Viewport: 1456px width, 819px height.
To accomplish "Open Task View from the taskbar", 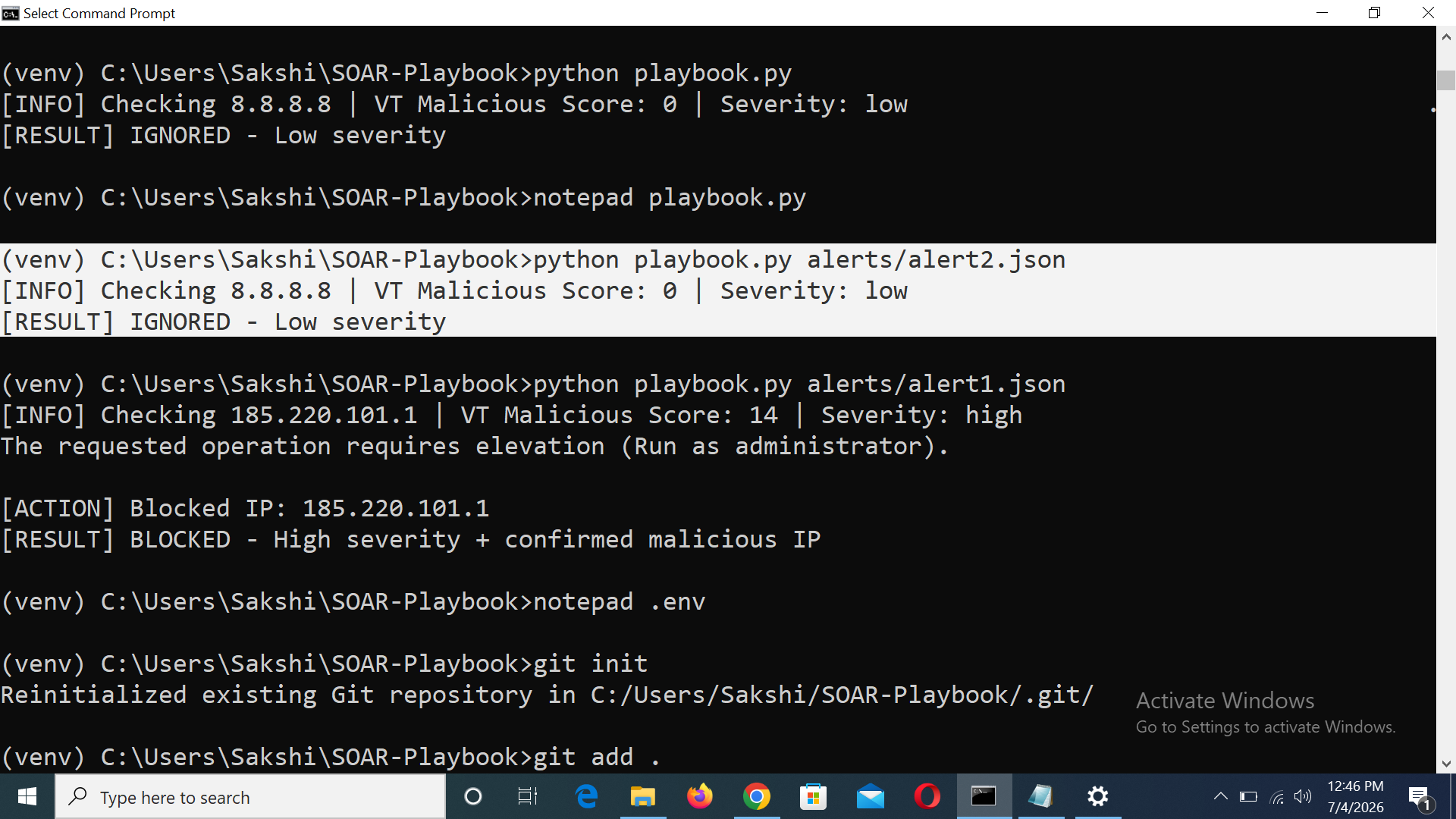I will pyautogui.click(x=528, y=796).
